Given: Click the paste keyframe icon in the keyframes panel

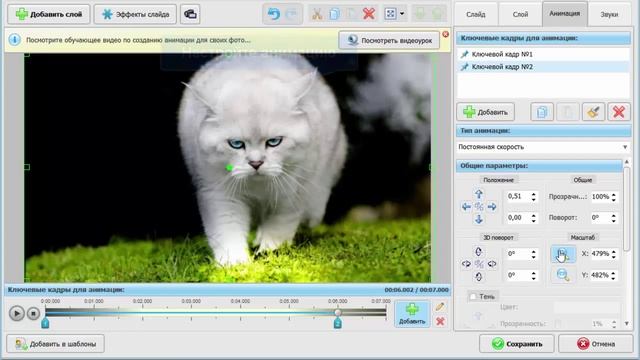Looking at the screenshot, I should [x=567, y=112].
